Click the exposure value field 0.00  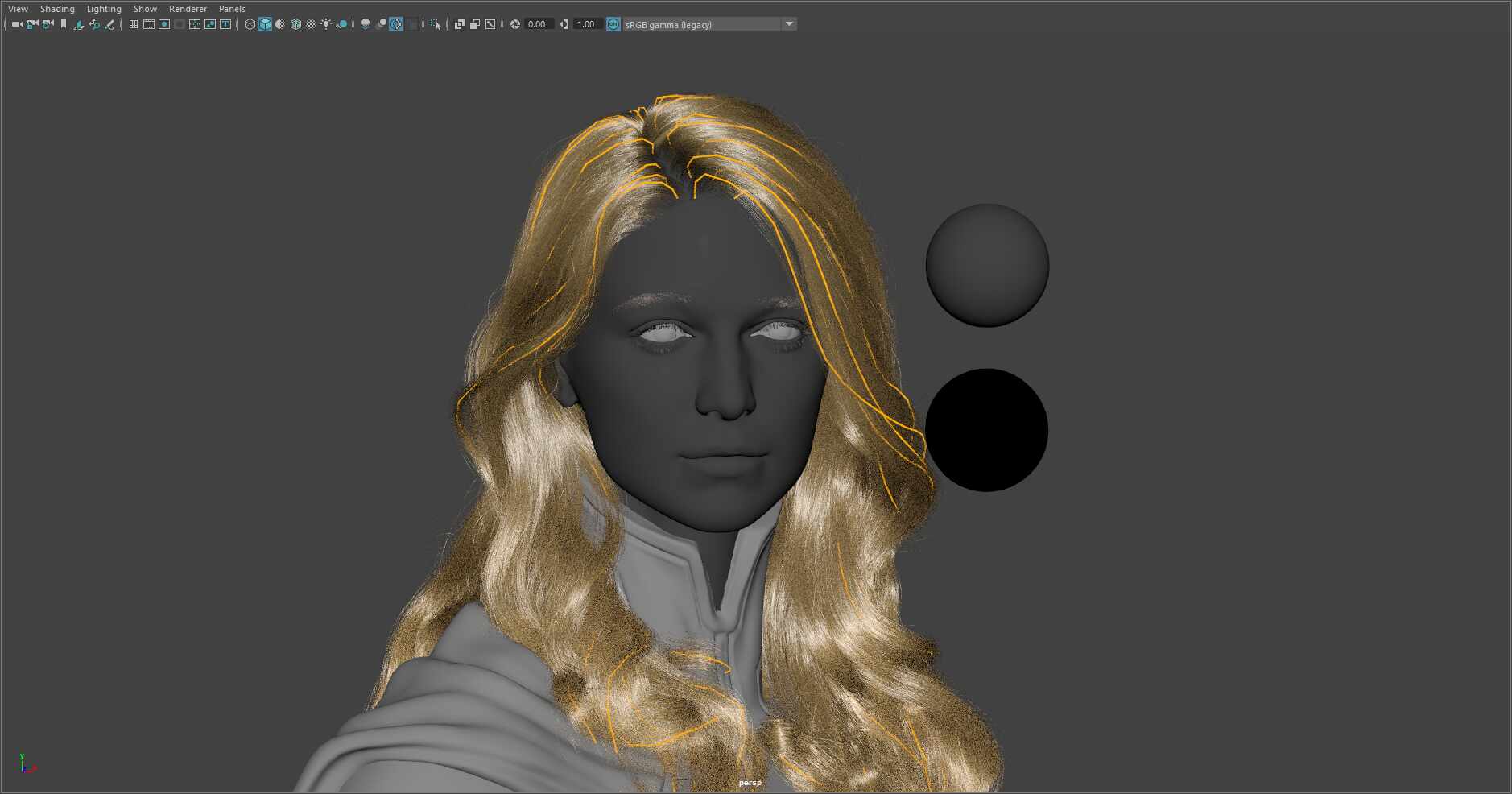(537, 24)
